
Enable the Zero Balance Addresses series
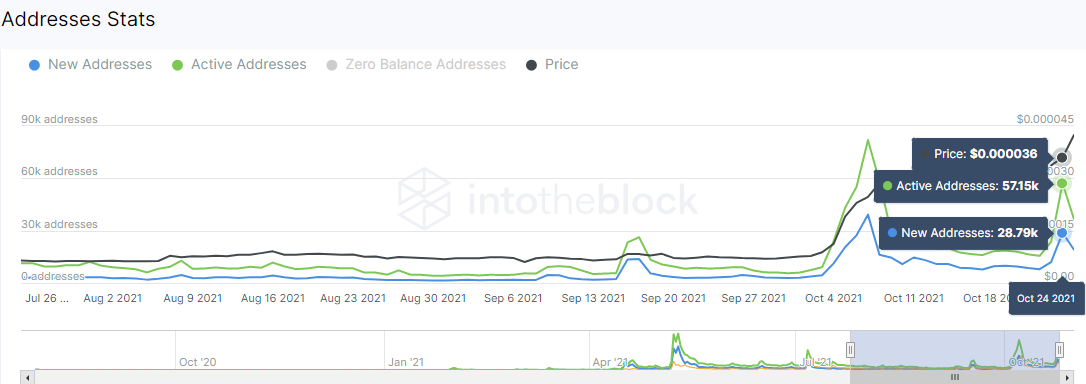[x=425, y=64]
